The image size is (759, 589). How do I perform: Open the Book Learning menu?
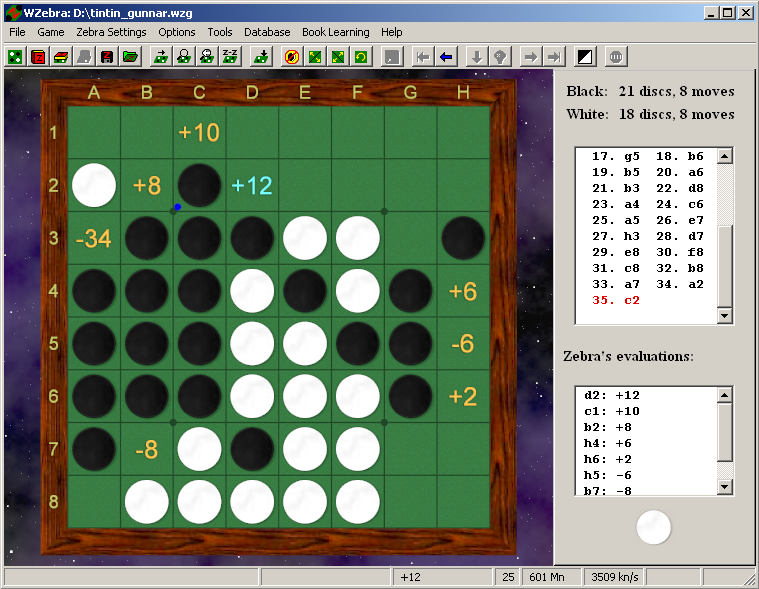[335, 32]
